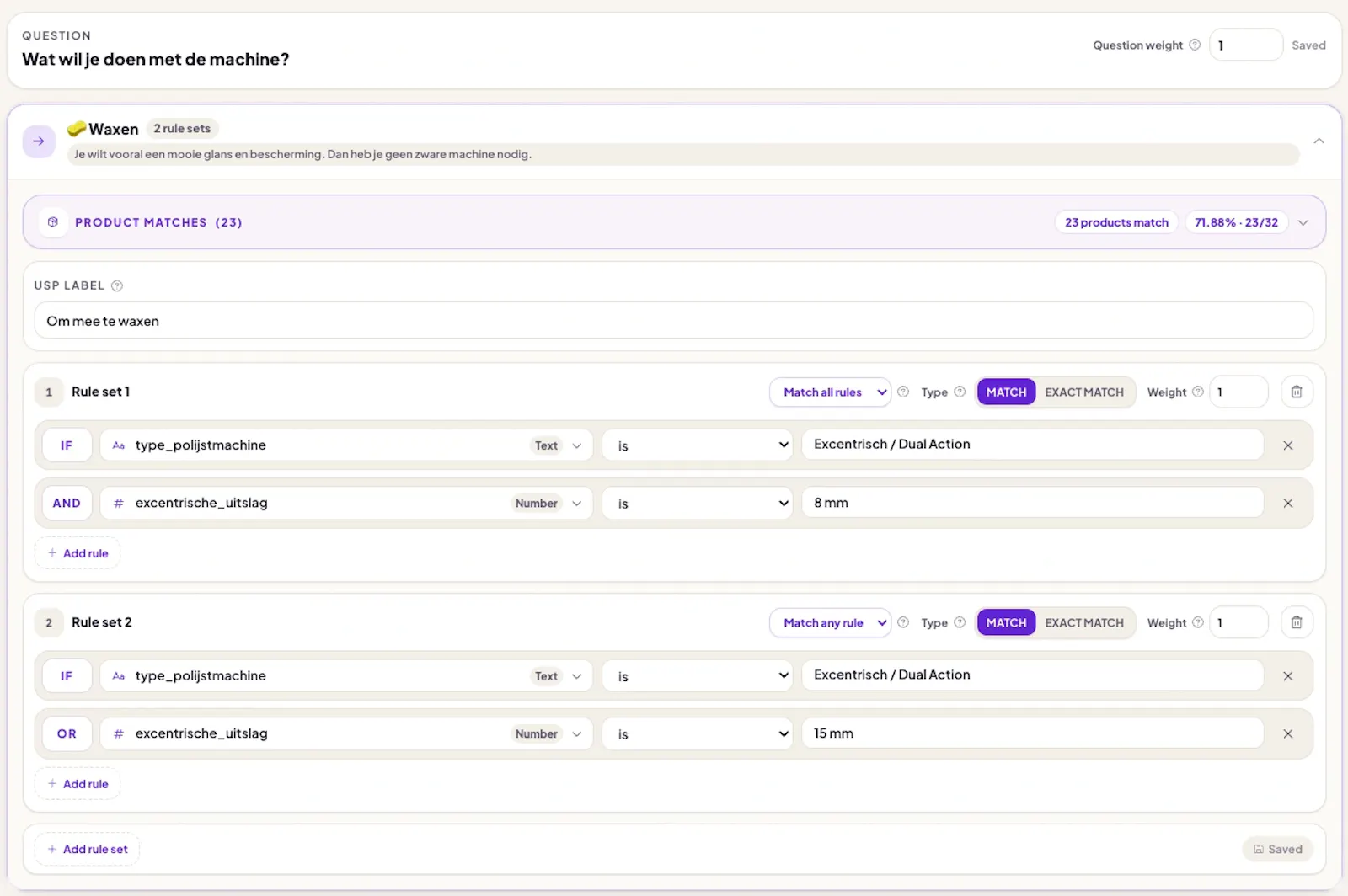Open 'is' operator dropdown for the AND row
The width and height of the screenshot is (1348, 896).
click(x=697, y=504)
